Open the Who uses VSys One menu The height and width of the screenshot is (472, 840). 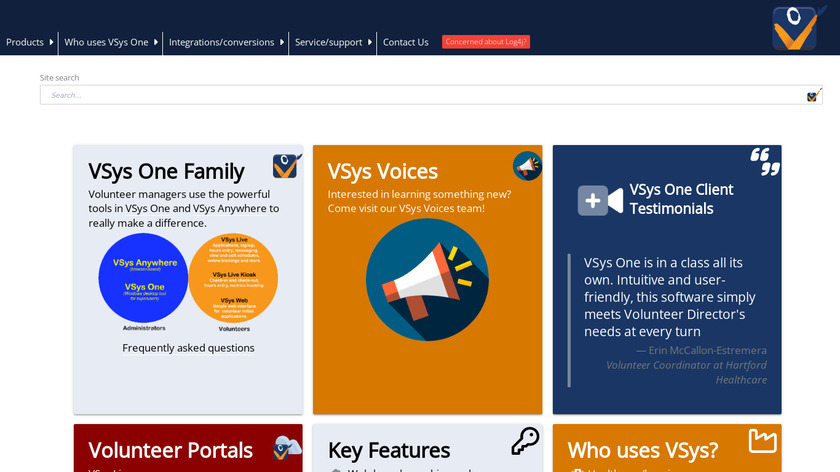click(106, 42)
